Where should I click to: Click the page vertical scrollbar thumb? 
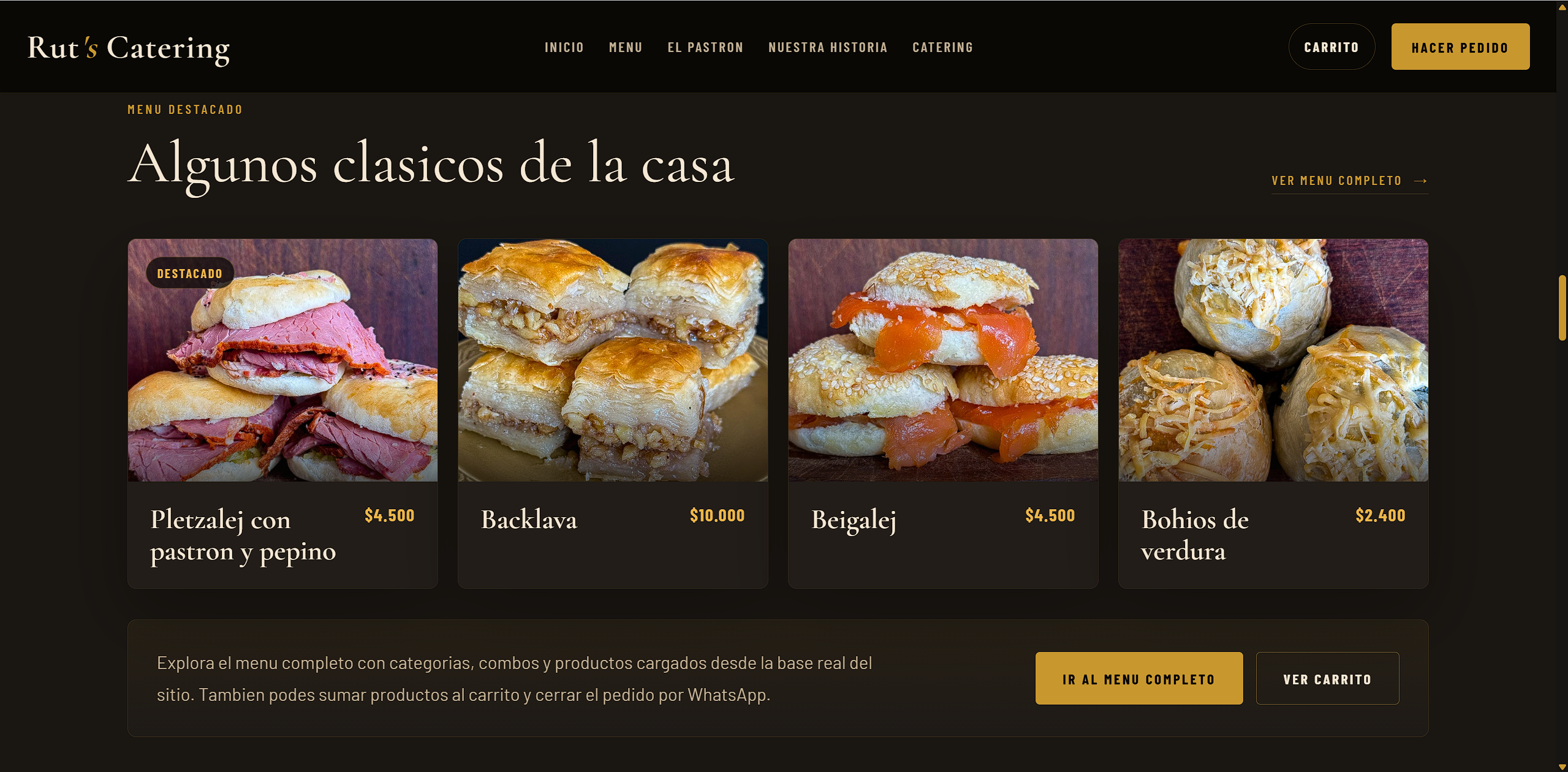1562,308
